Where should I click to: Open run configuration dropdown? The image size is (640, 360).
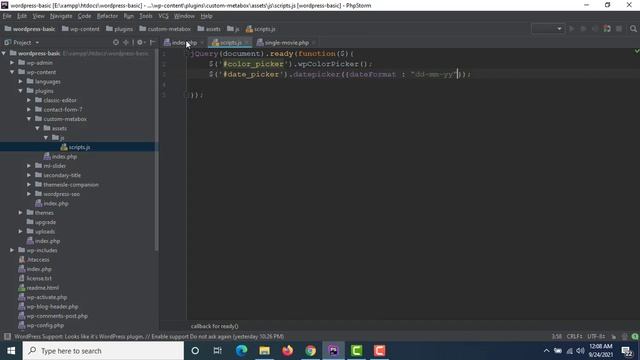[x=547, y=29]
